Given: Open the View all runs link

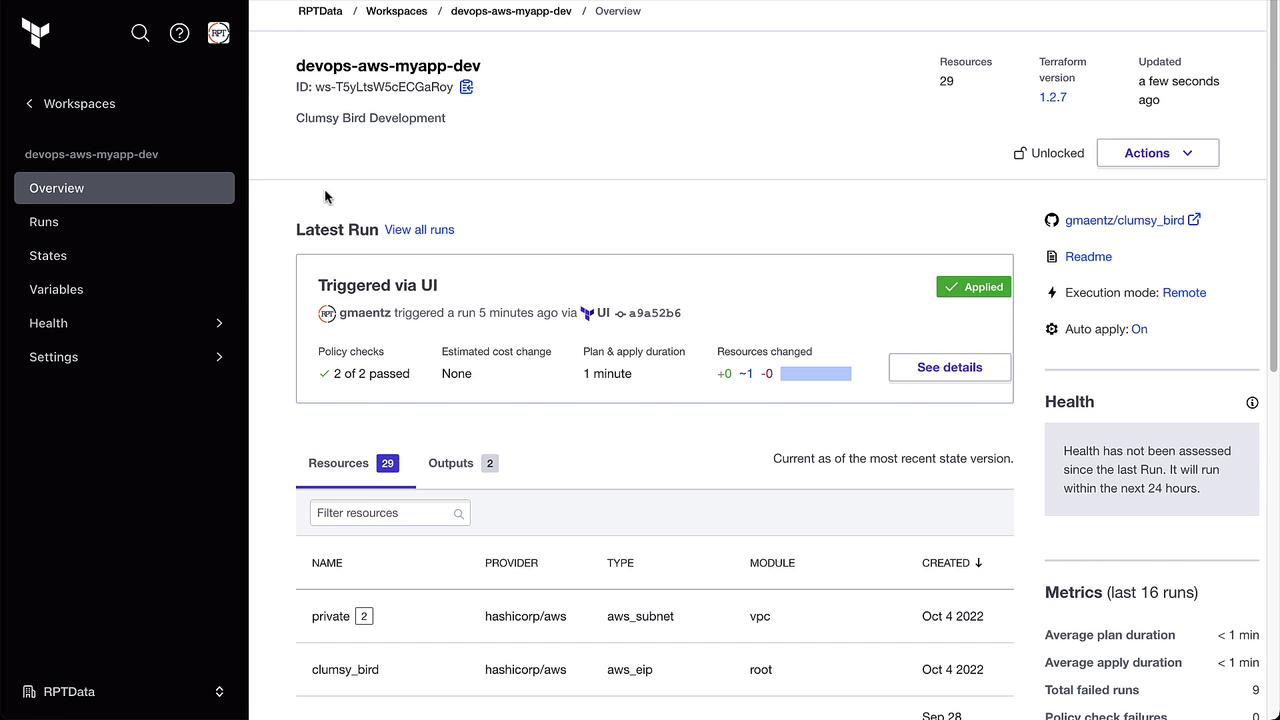Looking at the screenshot, I should coord(419,230).
